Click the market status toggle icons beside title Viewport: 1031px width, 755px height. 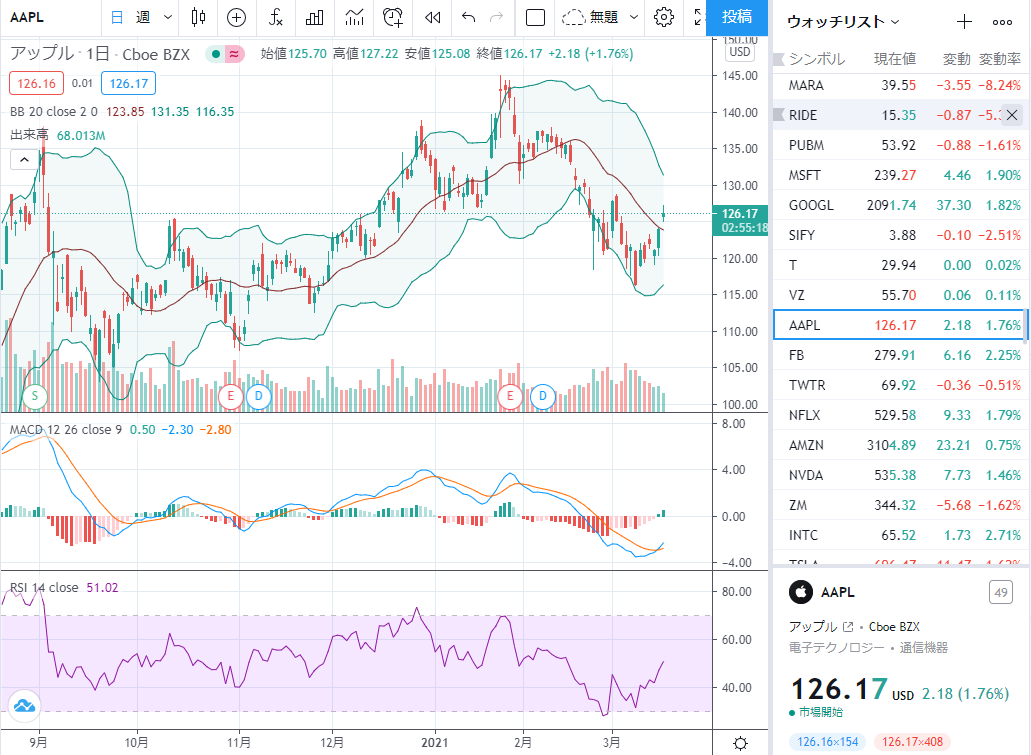pyautogui.click(x=225, y=54)
